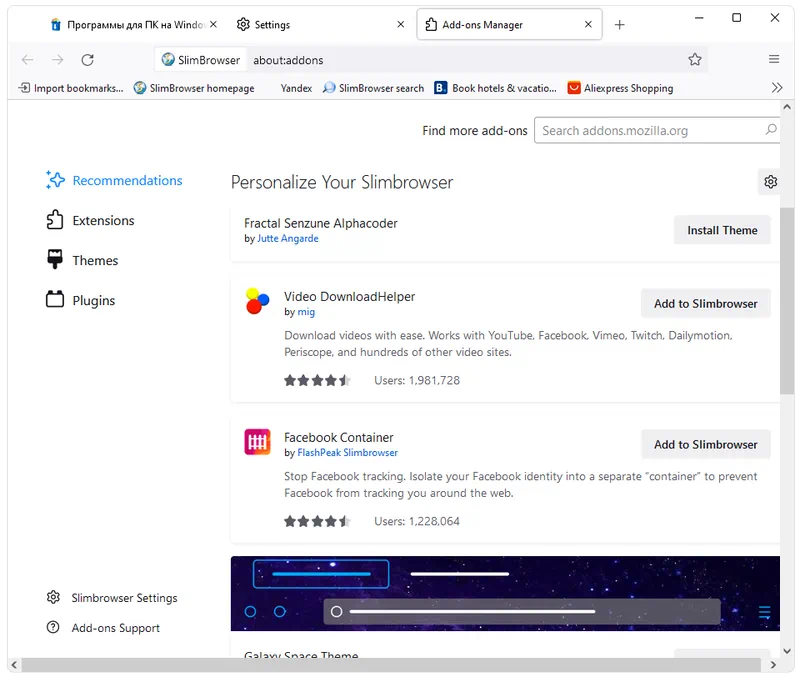Open a new tab with the plus button
800x677 pixels.
[619, 24]
